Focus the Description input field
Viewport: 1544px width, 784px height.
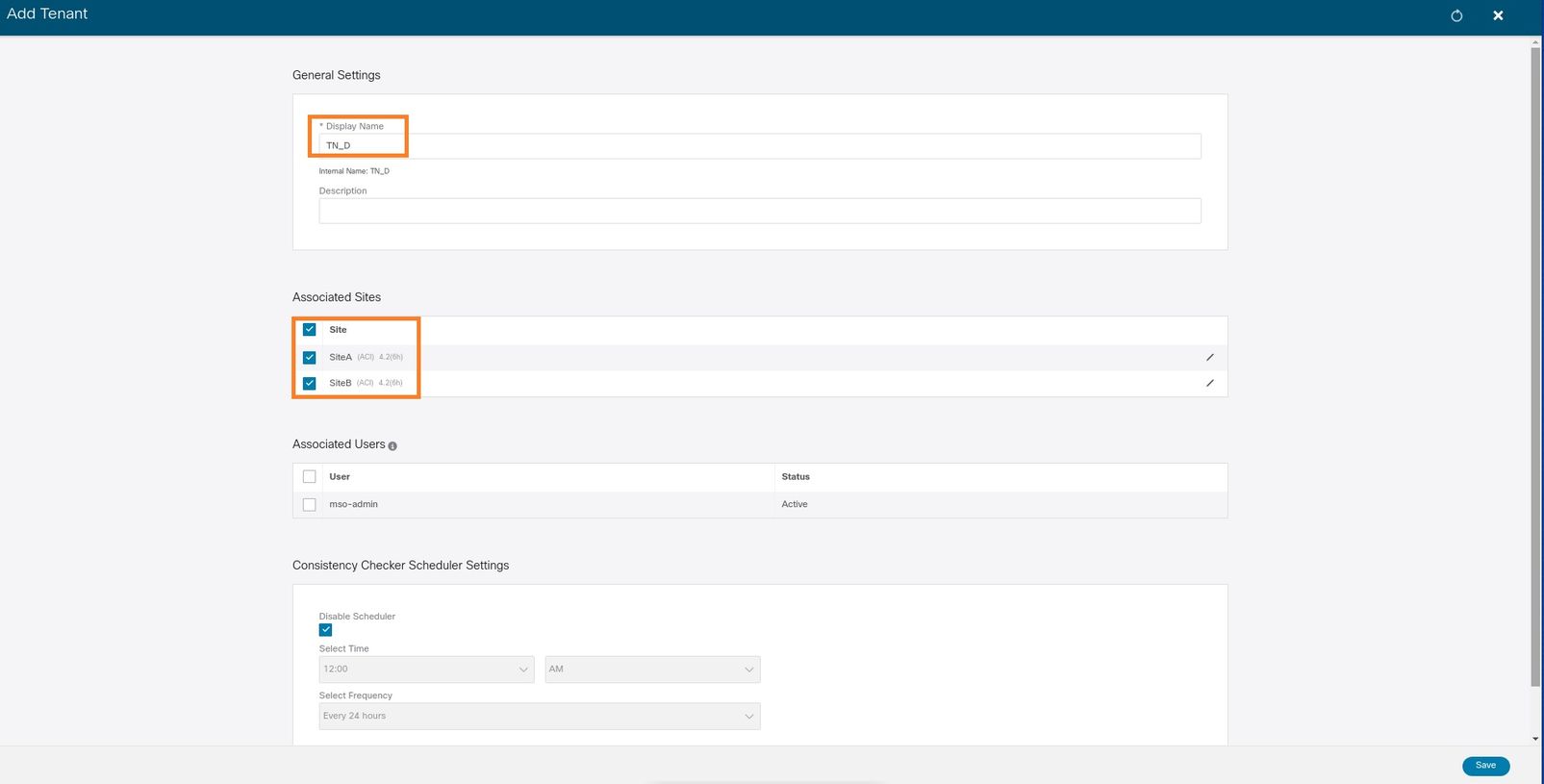click(x=760, y=211)
